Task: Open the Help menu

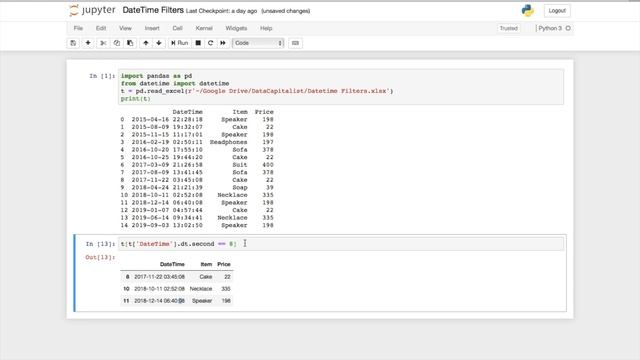Action: [x=266, y=28]
